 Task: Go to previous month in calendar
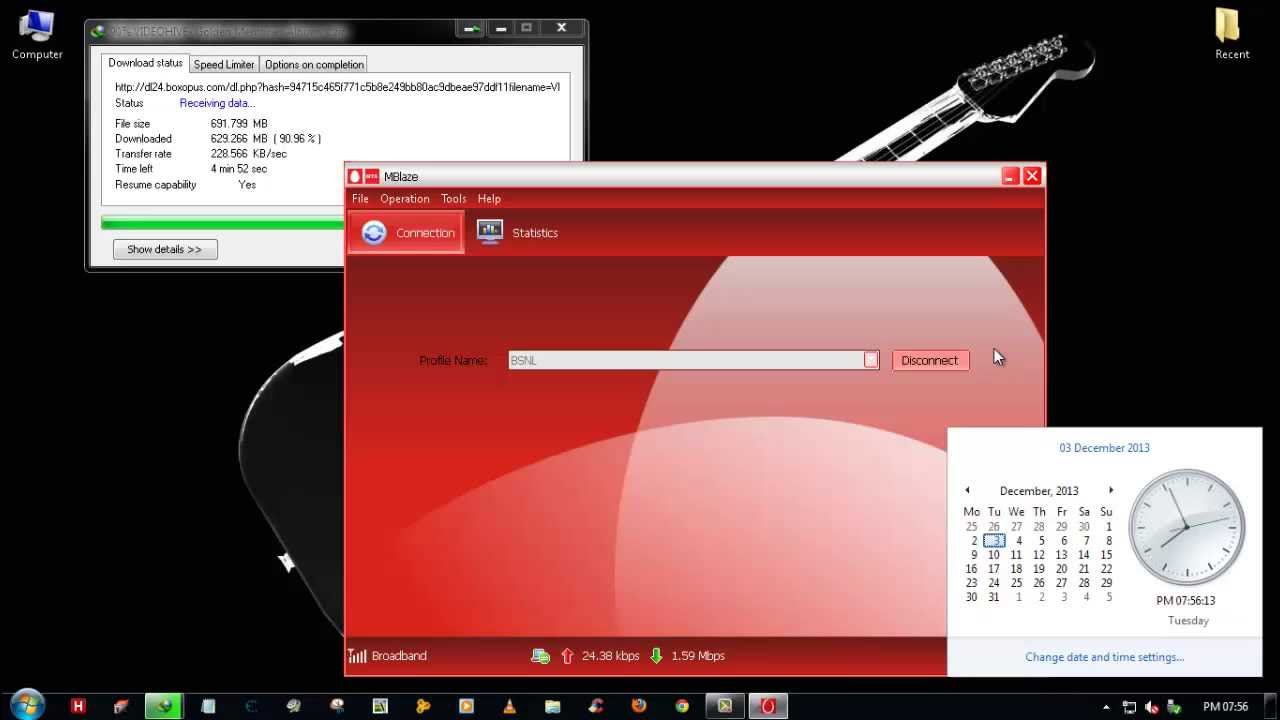pyautogui.click(x=967, y=490)
